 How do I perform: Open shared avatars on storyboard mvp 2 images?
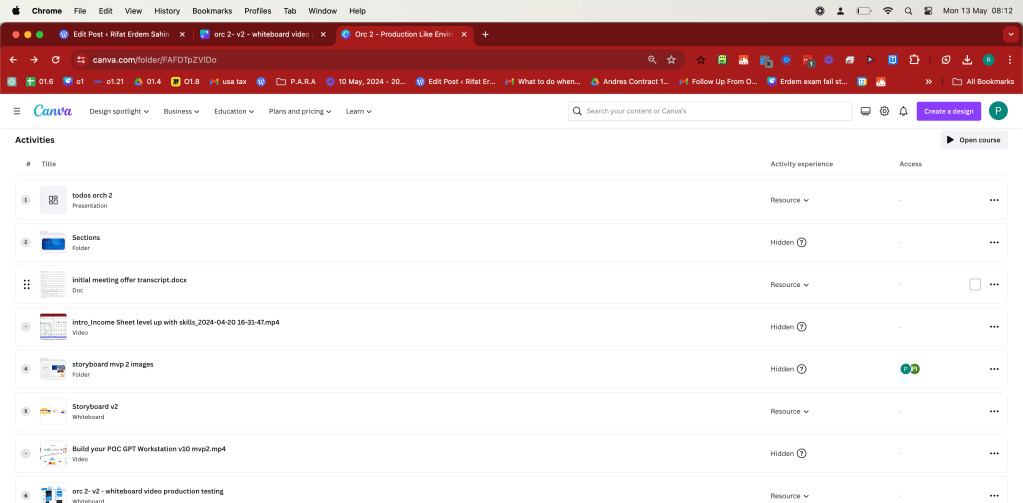pos(910,369)
